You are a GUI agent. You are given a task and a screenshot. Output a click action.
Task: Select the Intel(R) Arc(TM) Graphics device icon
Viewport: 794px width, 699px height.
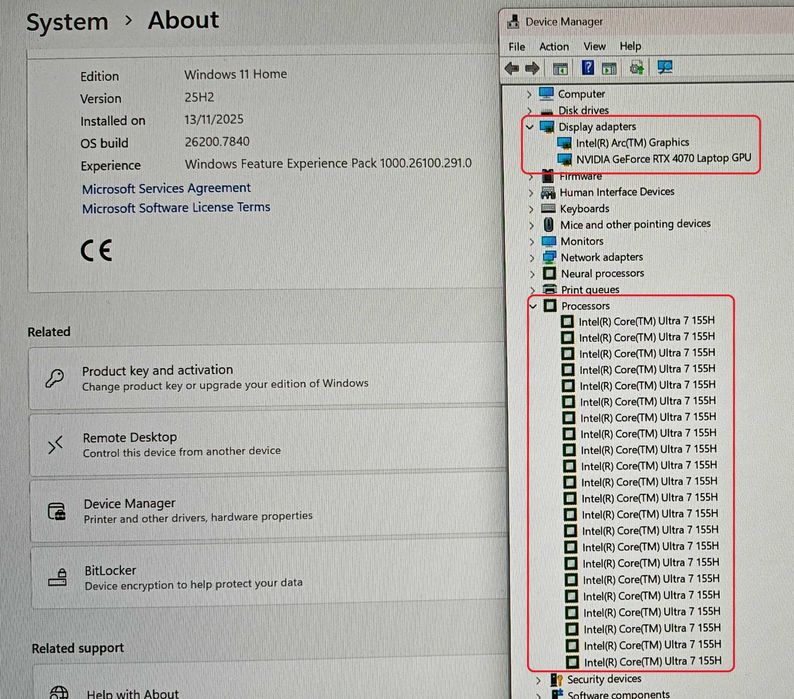(x=564, y=143)
